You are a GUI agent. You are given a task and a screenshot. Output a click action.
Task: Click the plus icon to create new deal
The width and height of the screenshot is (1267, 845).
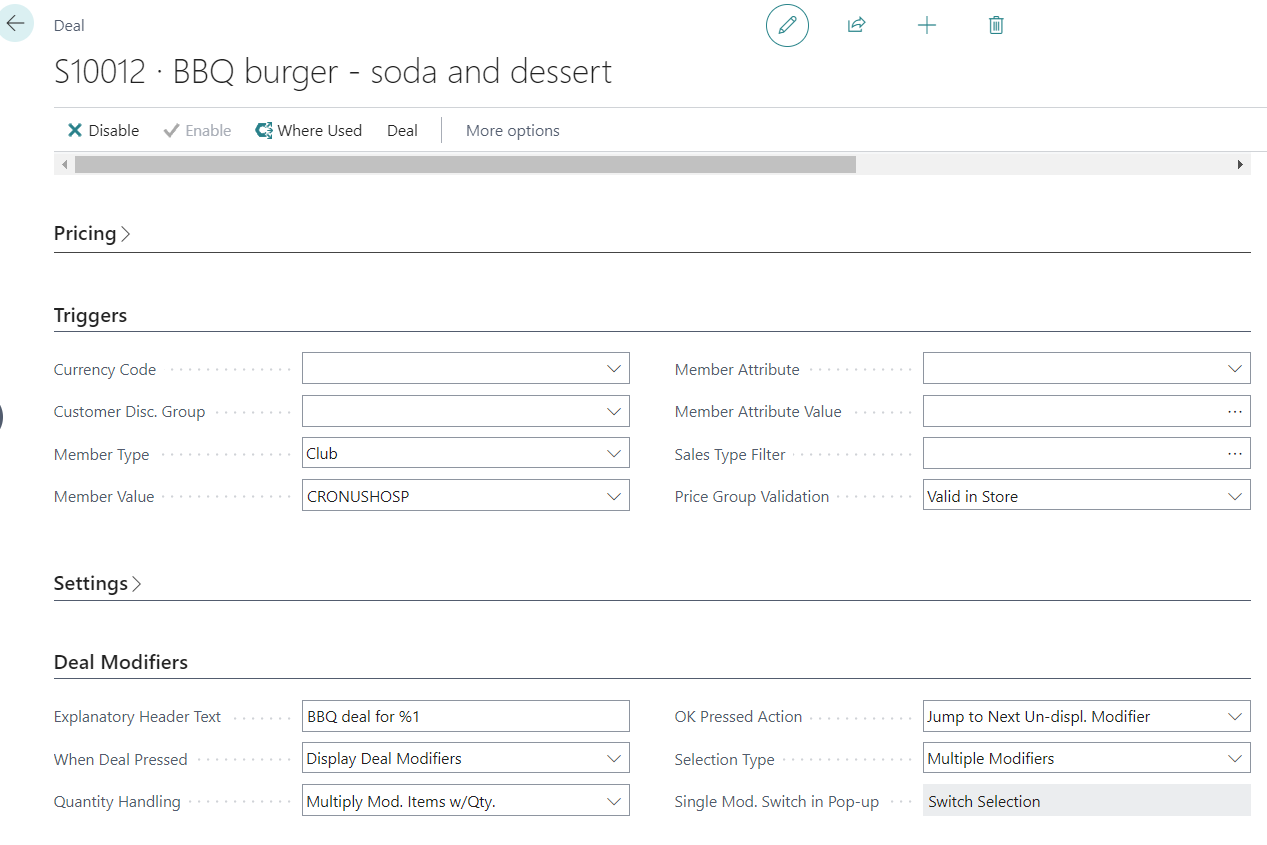(927, 25)
